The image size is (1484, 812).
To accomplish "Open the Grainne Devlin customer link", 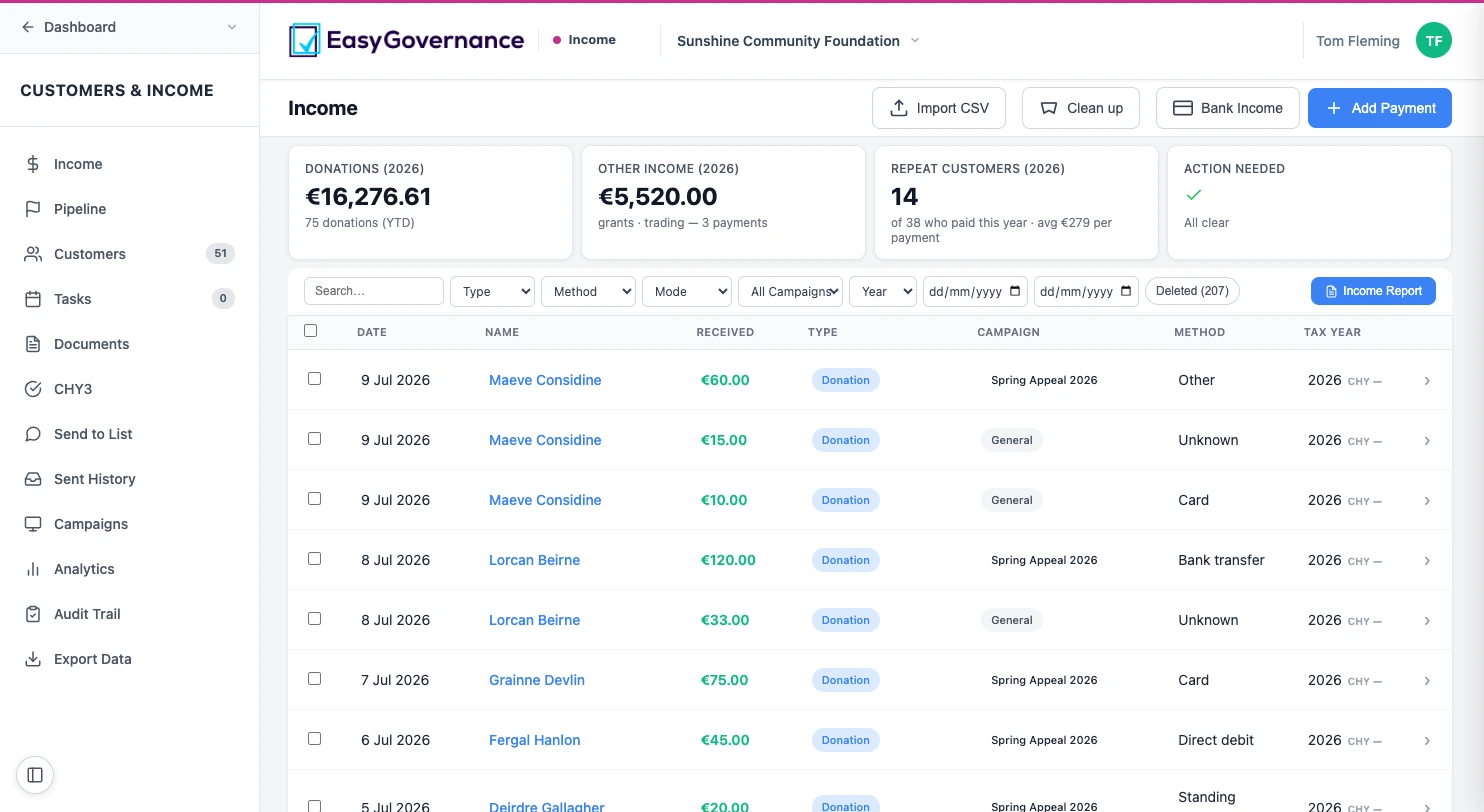I will pos(537,680).
